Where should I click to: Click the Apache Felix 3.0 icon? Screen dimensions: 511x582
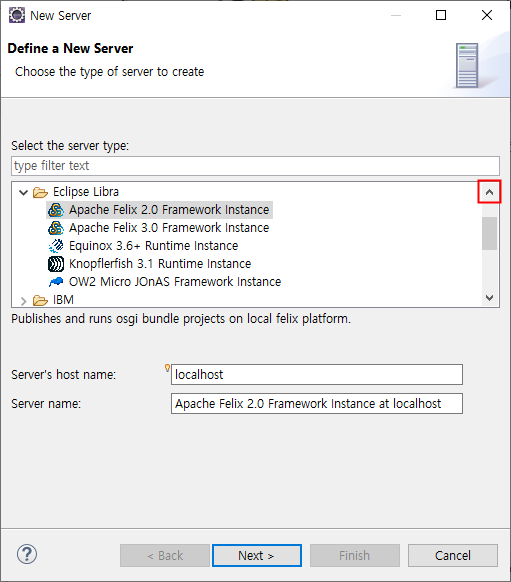click(x=56, y=228)
